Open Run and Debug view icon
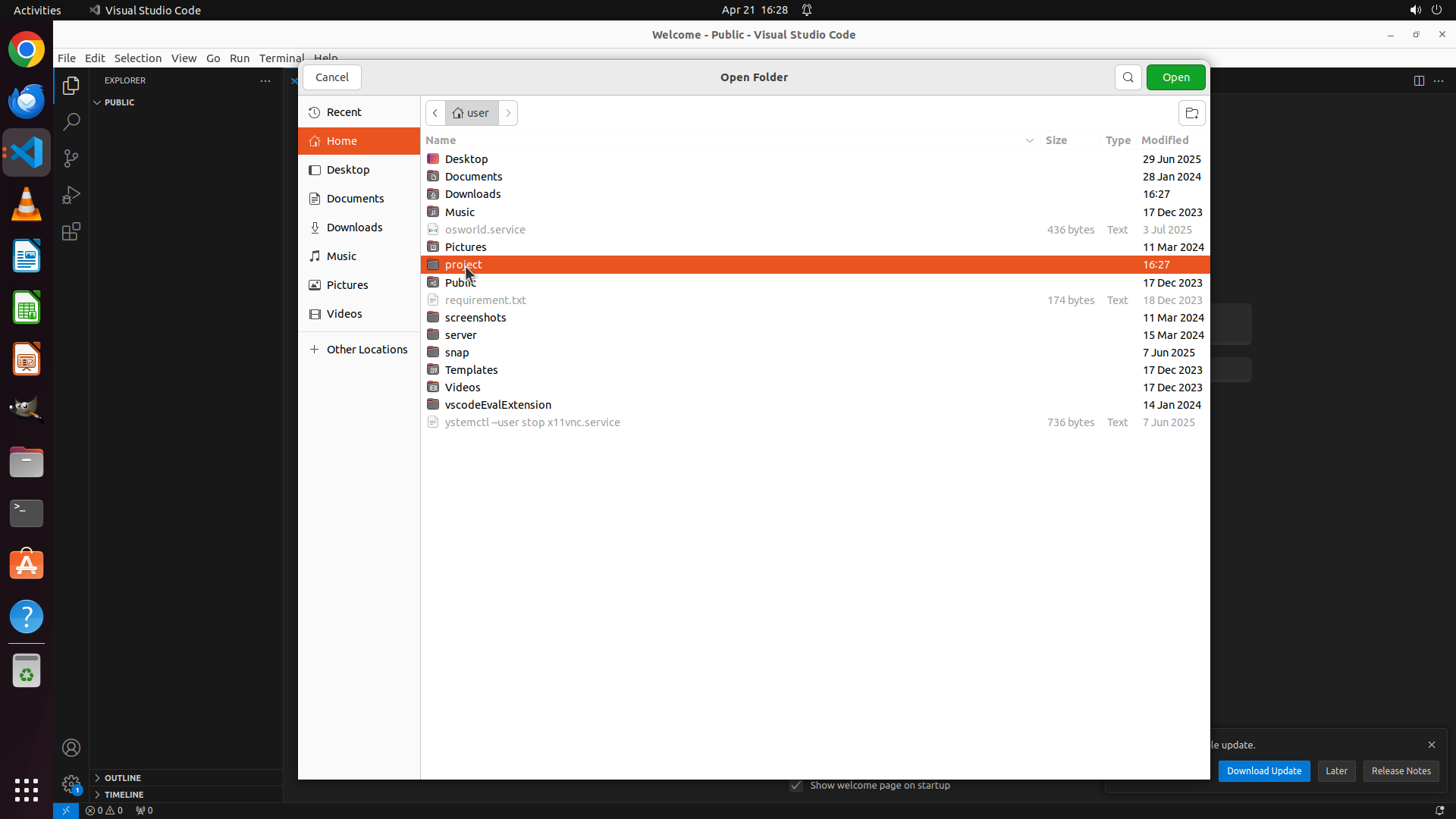The height and width of the screenshot is (819, 1456). pos(71,195)
